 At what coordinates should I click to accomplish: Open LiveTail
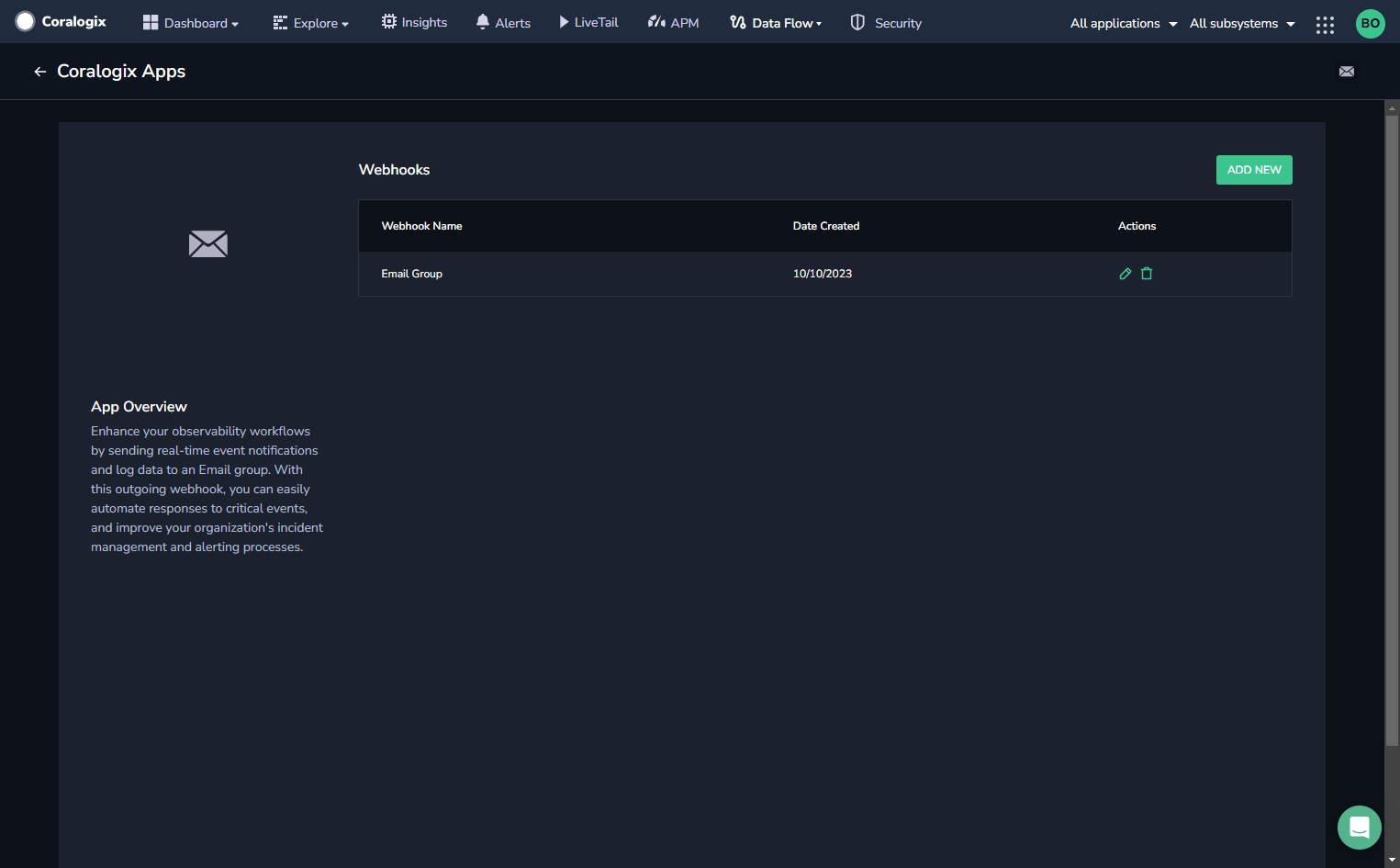click(x=588, y=22)
